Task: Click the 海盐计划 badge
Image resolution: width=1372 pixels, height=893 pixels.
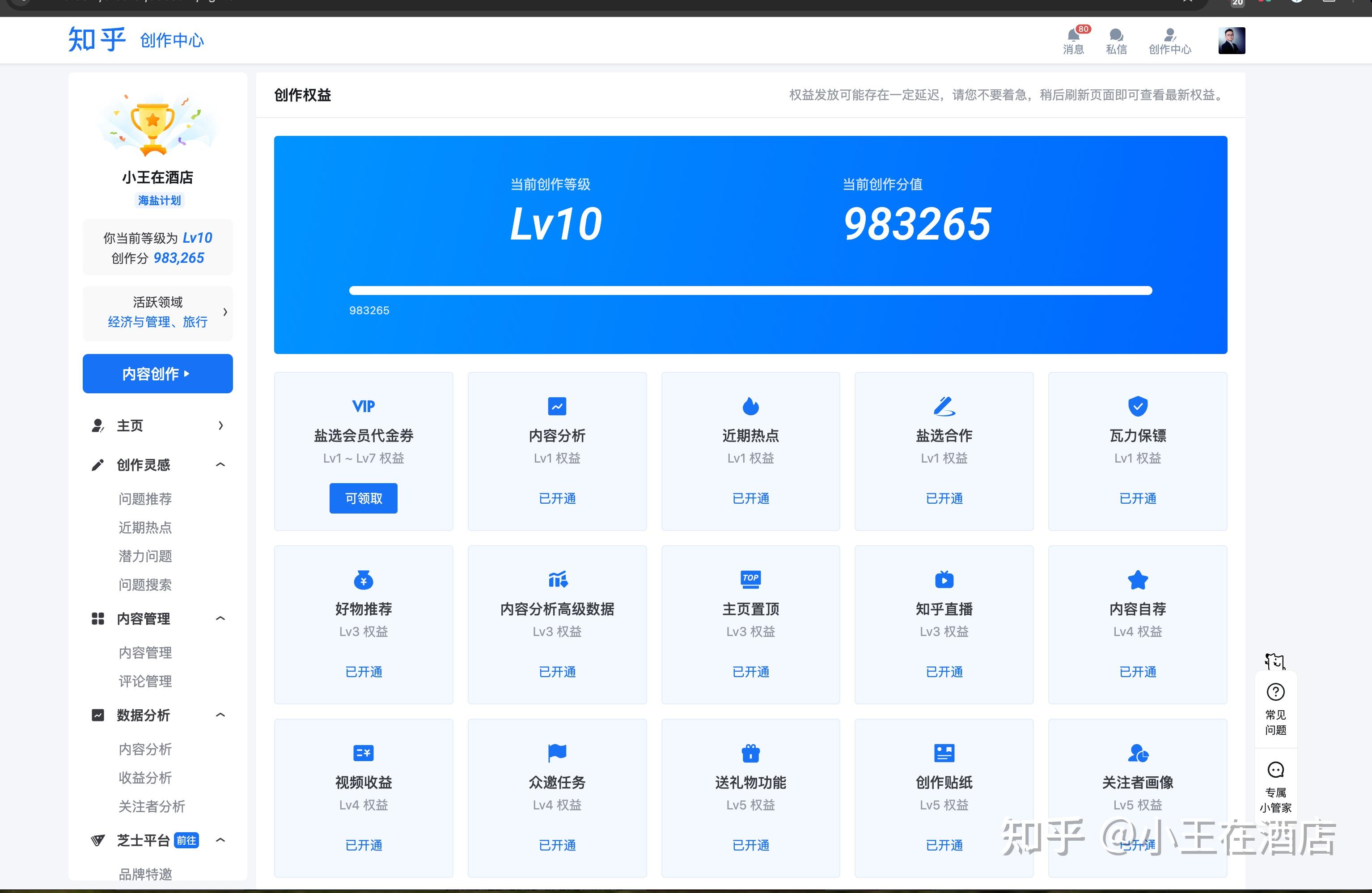Action: pyautogui.click(x=159, y=201)
